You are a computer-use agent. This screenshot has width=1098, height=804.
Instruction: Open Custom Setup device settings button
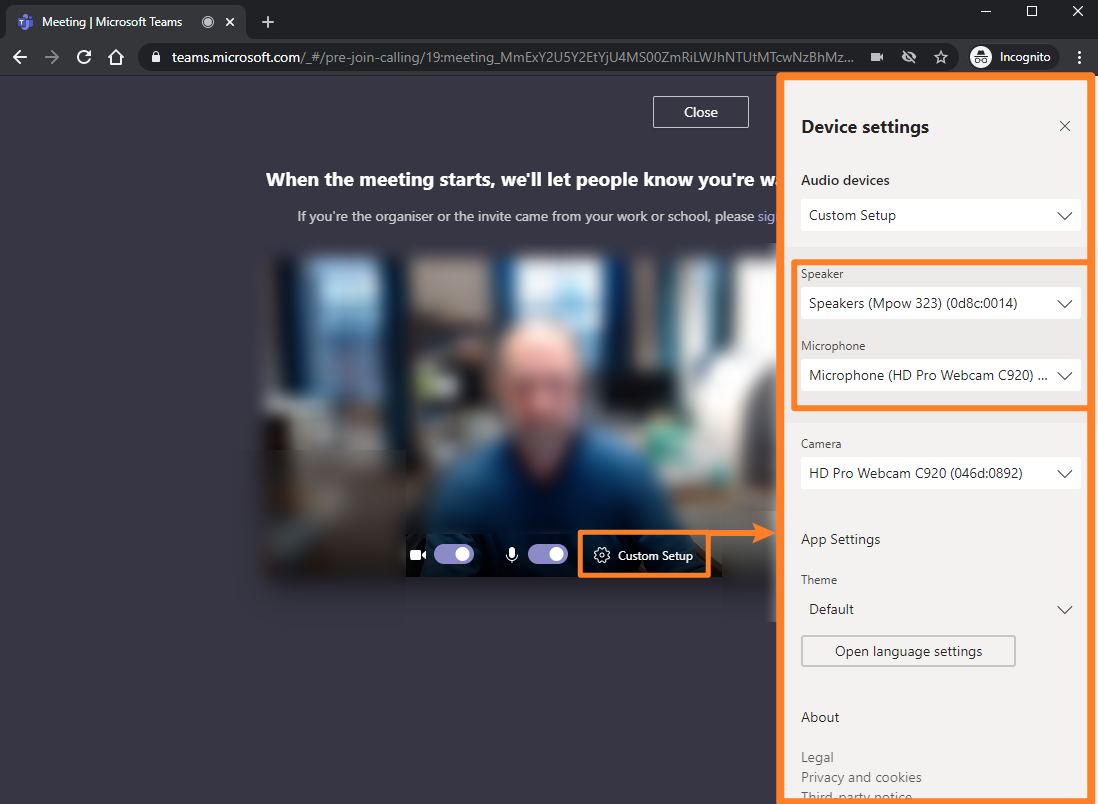pyautogui.click(x=644, y=555)
